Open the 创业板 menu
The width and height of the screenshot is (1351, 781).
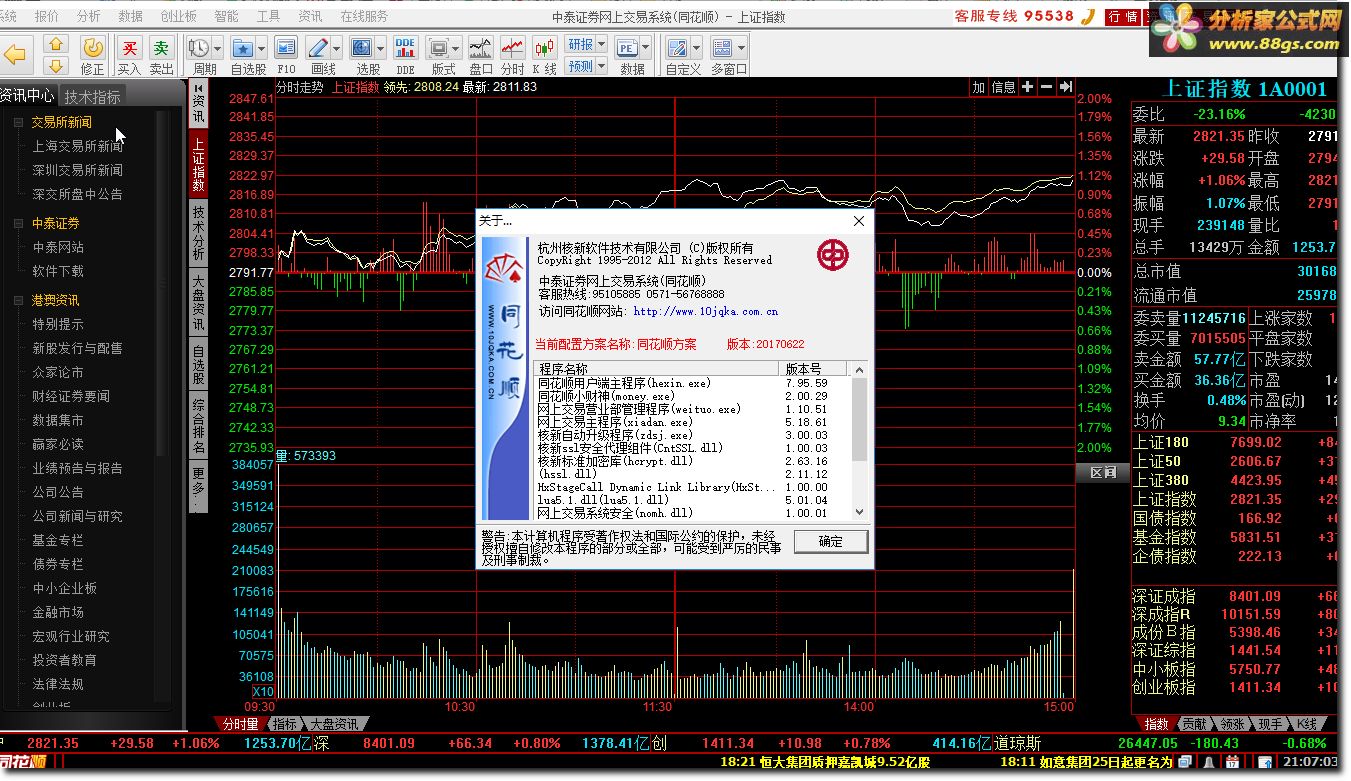[x=178, y=16]
